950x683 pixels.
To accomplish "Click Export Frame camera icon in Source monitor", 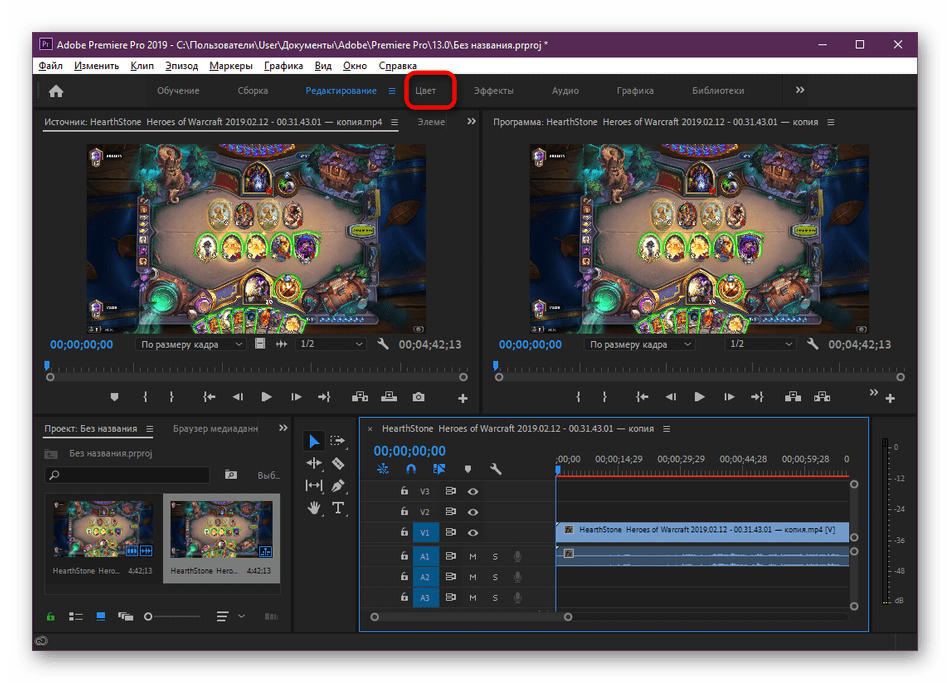I will pos(418,397).
